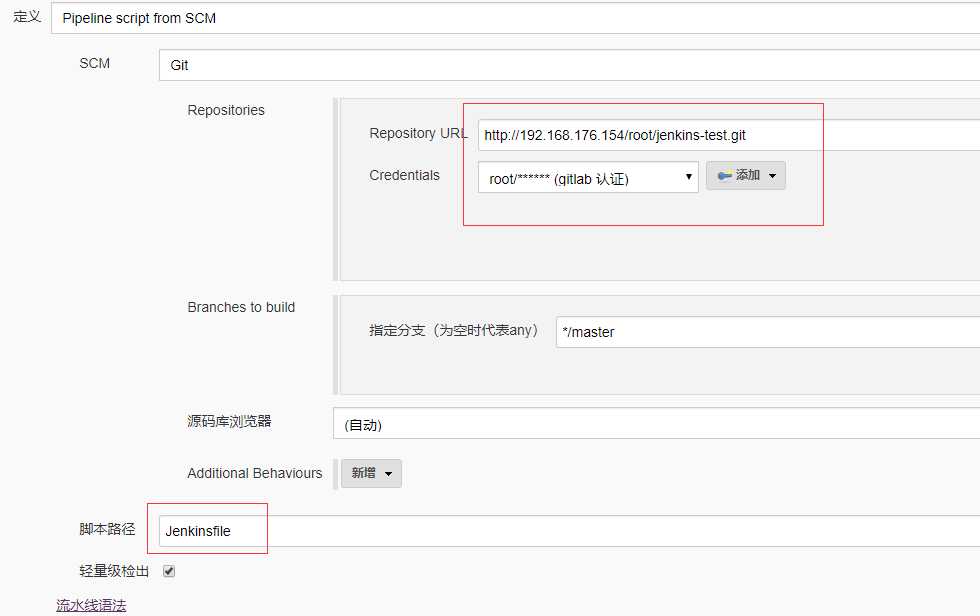Click the key icon on the 添加 button
The image size is (980, 616).
click(x=724, y=176)
